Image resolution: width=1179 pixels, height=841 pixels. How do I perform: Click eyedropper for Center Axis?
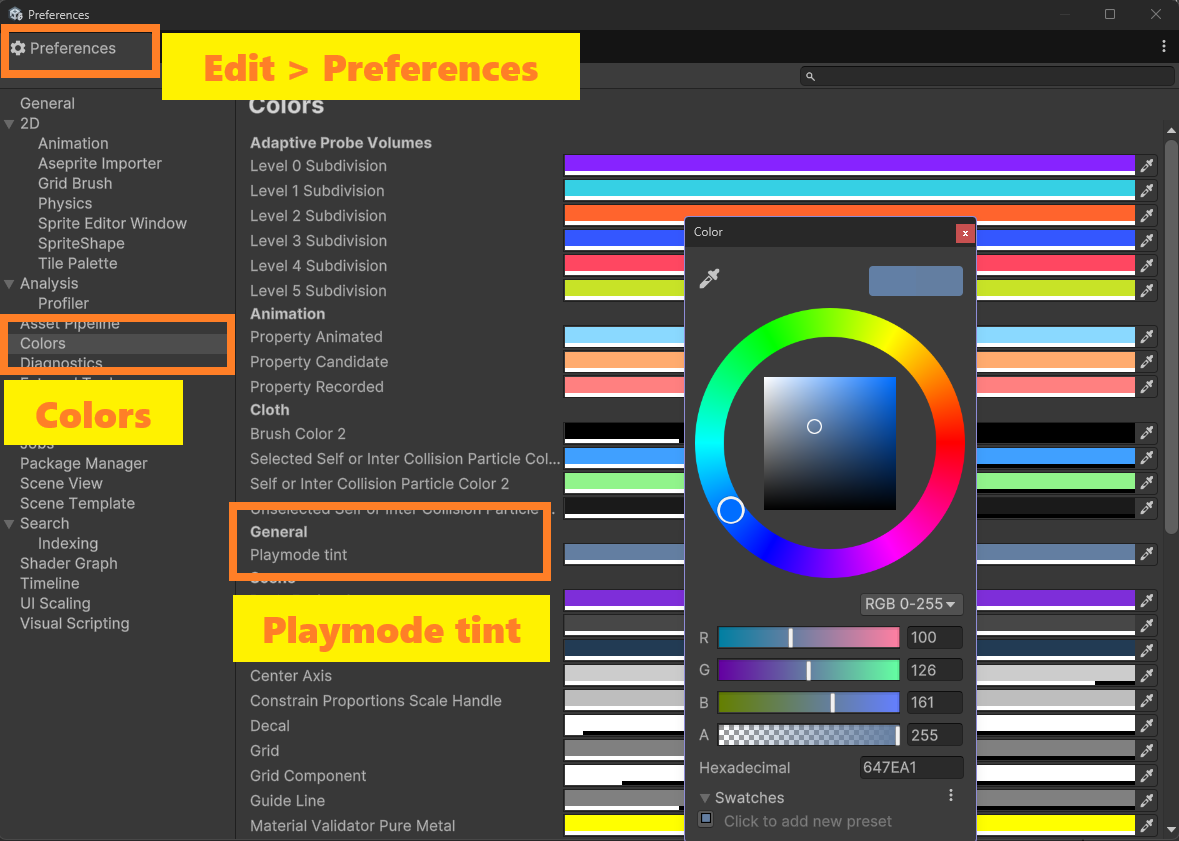pyautogui.click(x=1147, y=676)
